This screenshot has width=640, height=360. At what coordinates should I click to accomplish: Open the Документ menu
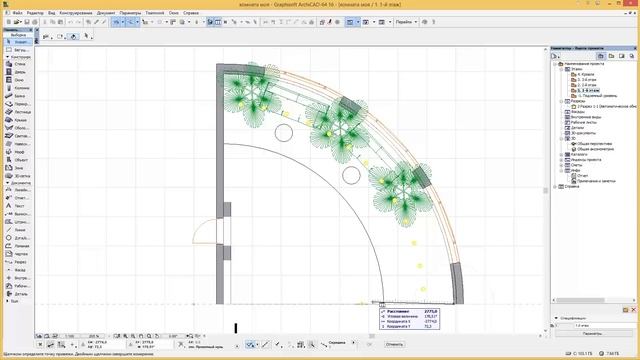tap(106, 13)
